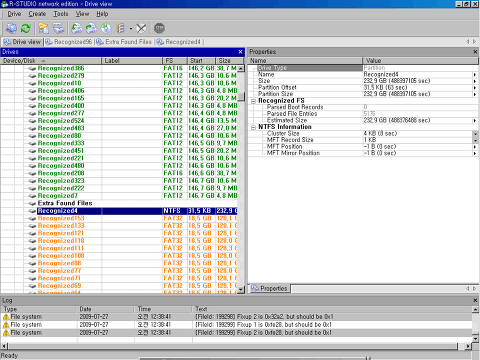Image resolution: width=480 pixels, height=360 pixels.
Task: Close the Log panel
Action: pos(475,300)
